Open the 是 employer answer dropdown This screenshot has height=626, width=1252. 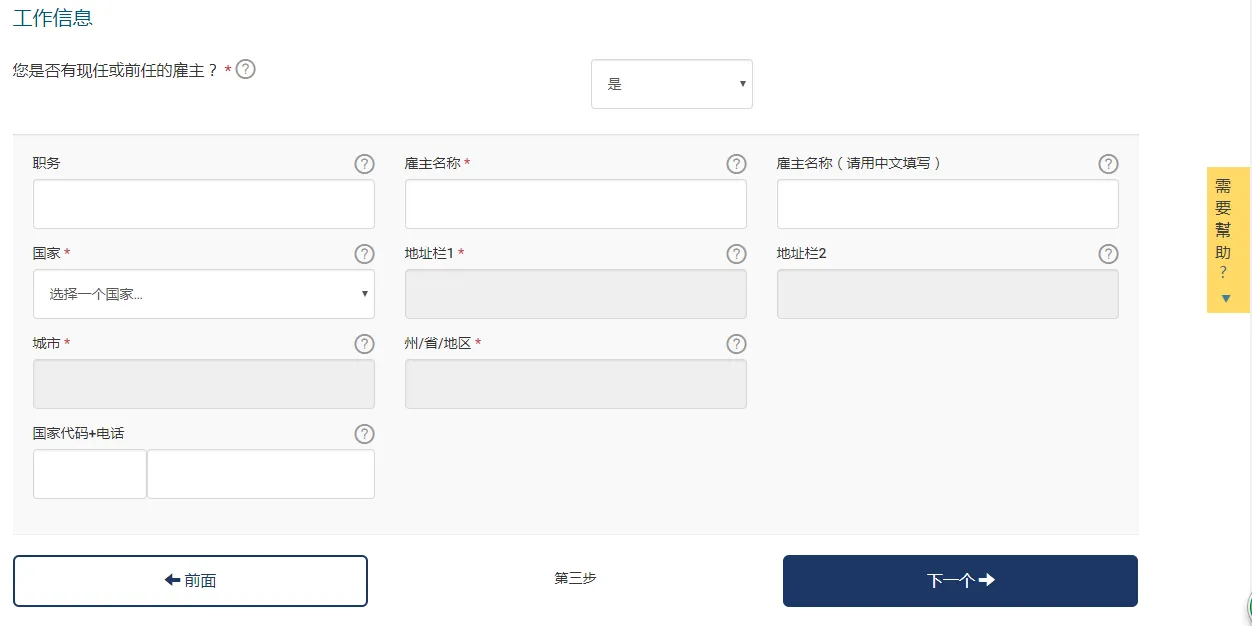click(x=672, y=84)
